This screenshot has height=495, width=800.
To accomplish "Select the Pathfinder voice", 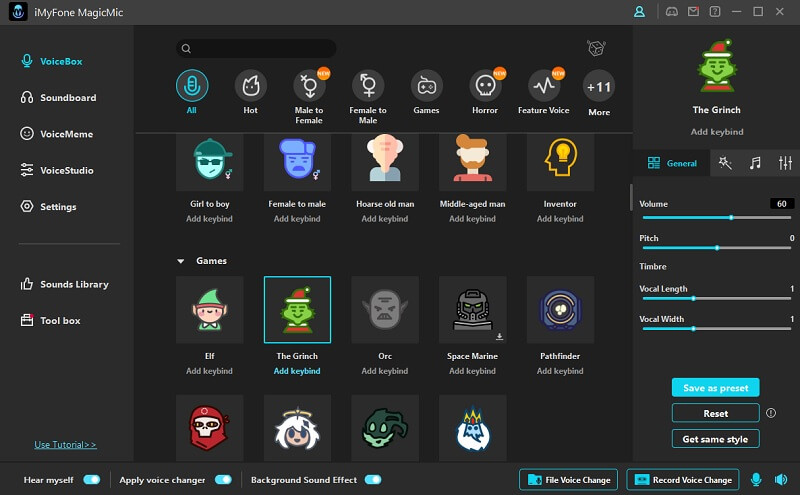I will click(560, 310).
